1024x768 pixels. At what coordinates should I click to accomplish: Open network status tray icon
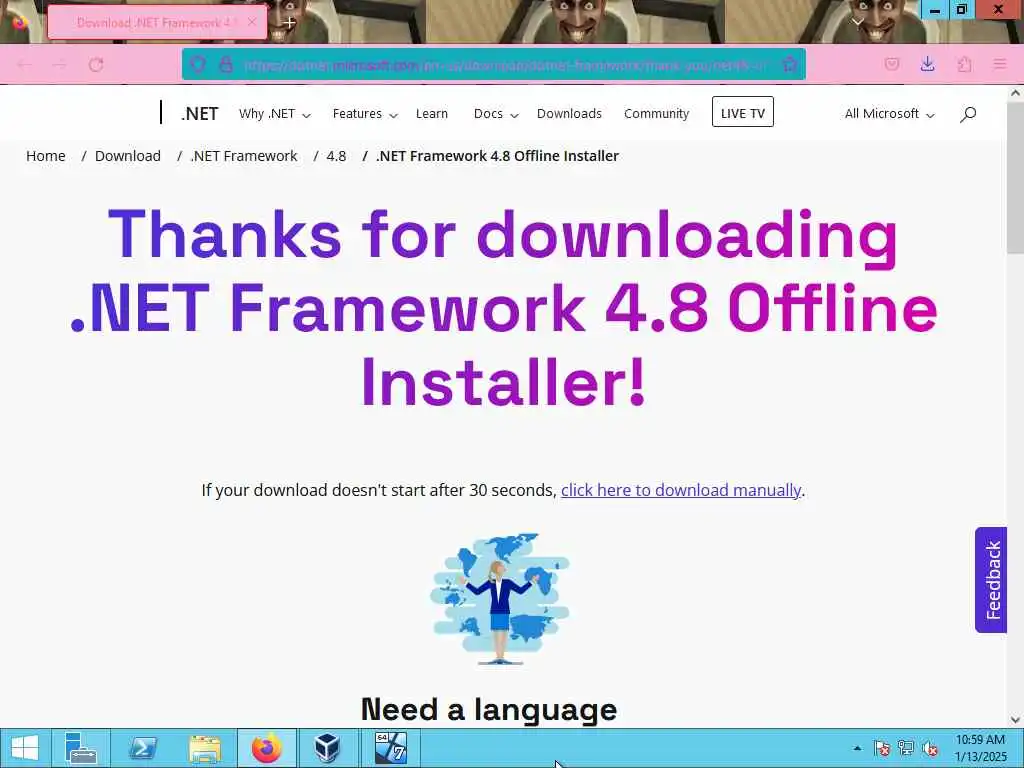(906, 748)
